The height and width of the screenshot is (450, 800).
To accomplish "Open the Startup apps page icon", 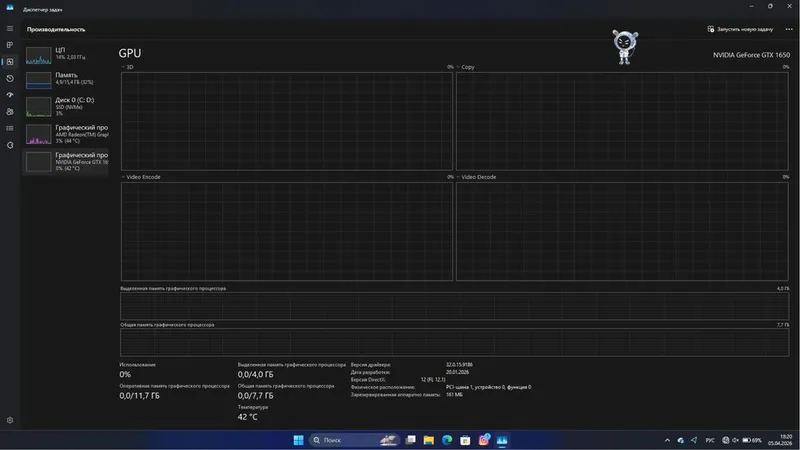I will (x=10, y=95).
